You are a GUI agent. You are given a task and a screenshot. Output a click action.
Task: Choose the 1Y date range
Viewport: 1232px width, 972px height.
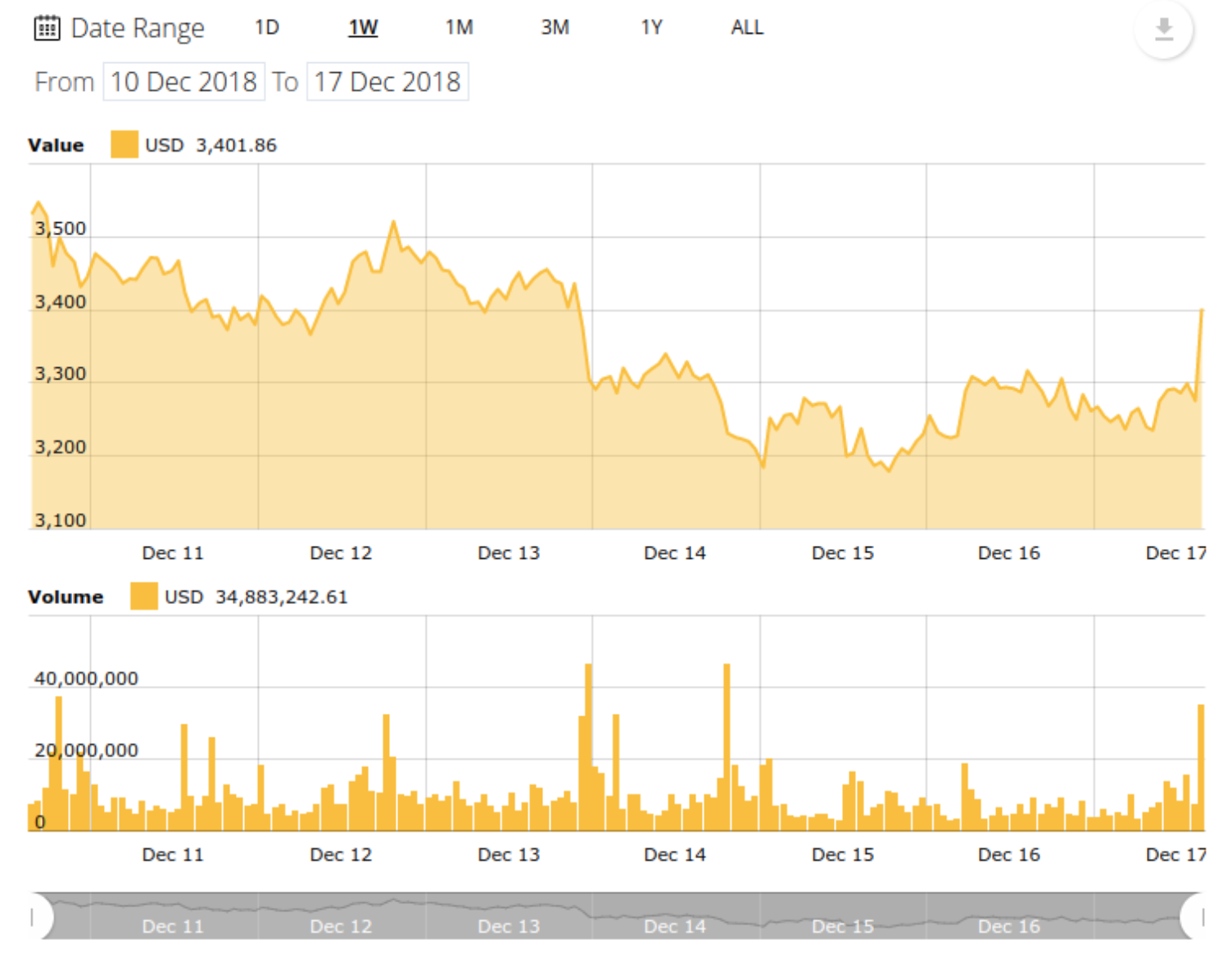(651, 28)
